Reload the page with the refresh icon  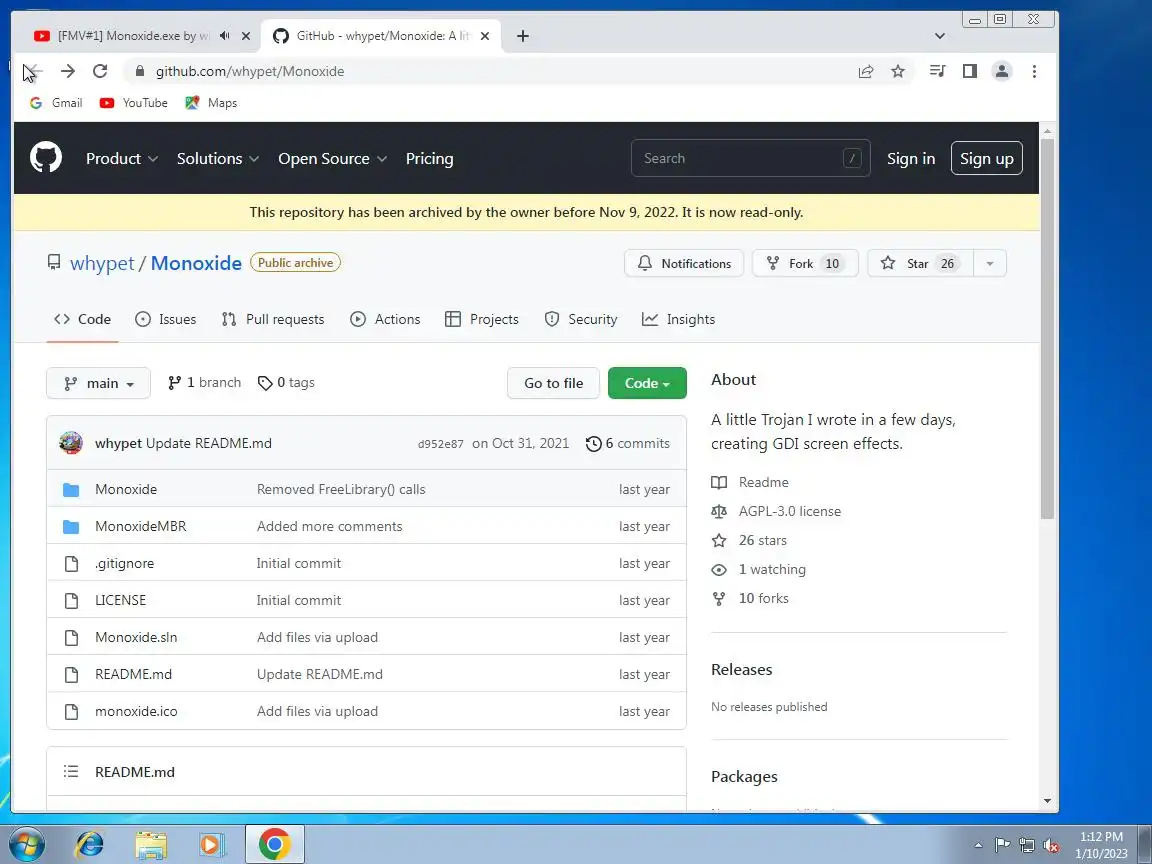(x=100, y=71)
